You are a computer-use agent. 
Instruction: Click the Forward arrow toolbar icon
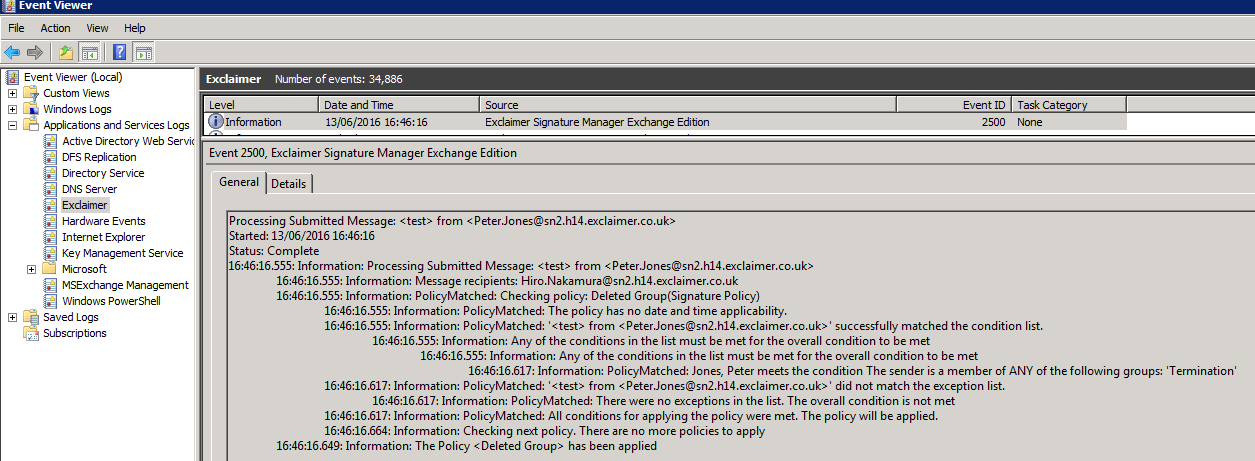[35, 52]
